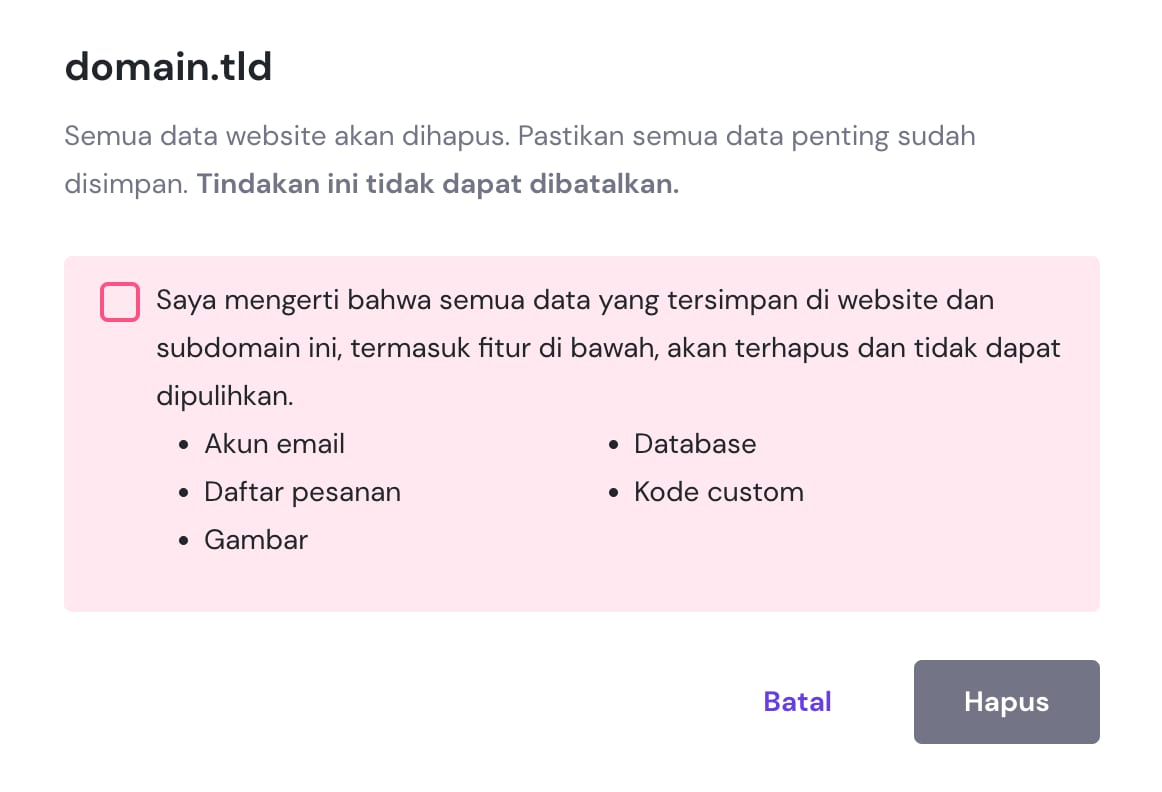Click the word 'dipulihkan' in the warning
The image size is (1162, 792).
pos(224,396)
